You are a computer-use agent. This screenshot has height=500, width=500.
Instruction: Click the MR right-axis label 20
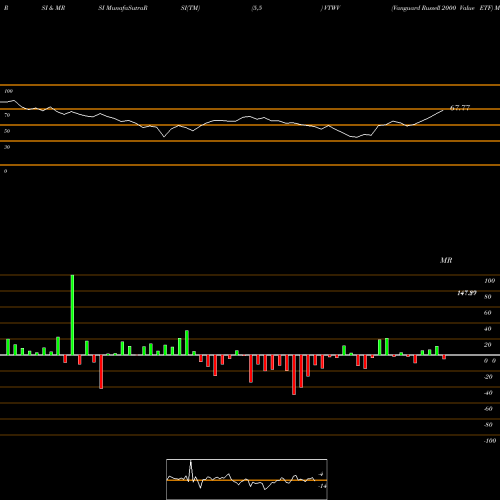[x=488, y=345]
